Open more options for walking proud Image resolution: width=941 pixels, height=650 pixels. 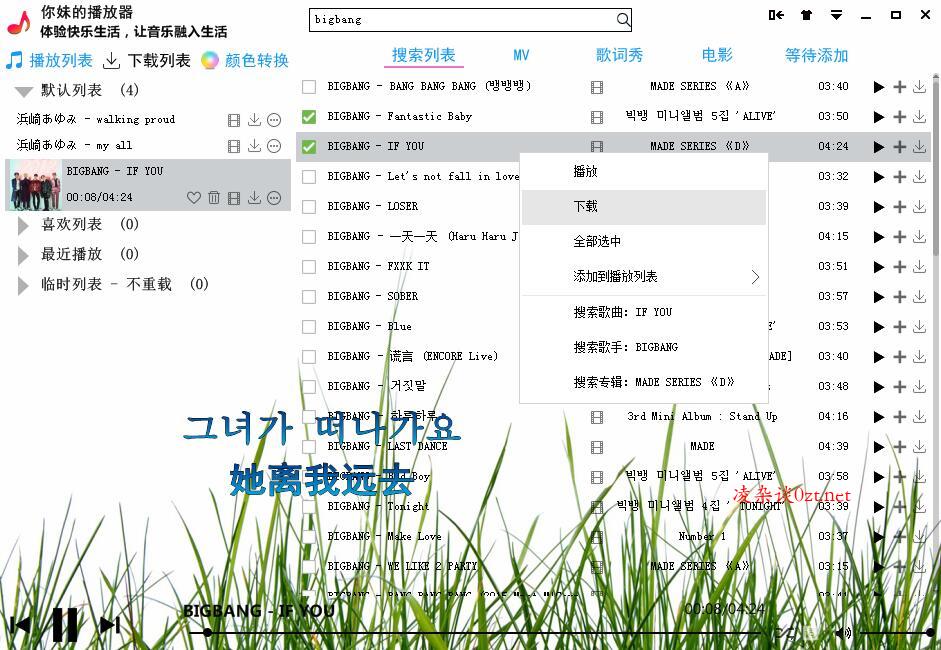(x=274, y=120)
